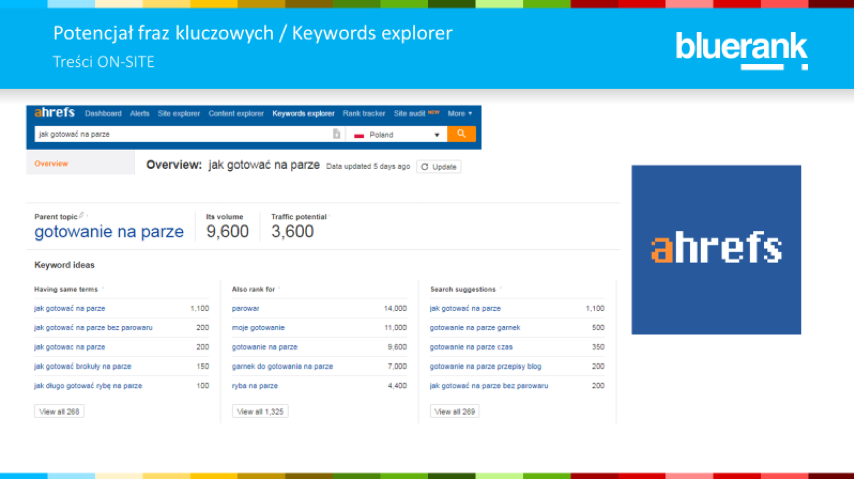The image size is (854, 479).
Task: Select the Overview sidebar tab
Action: click(81, 163)
